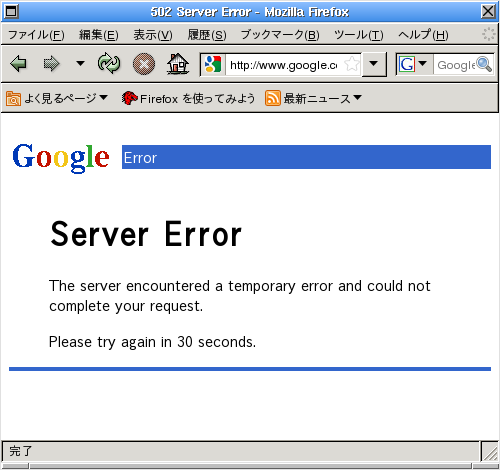Click the Back arrow button

[x=18, y=63]
